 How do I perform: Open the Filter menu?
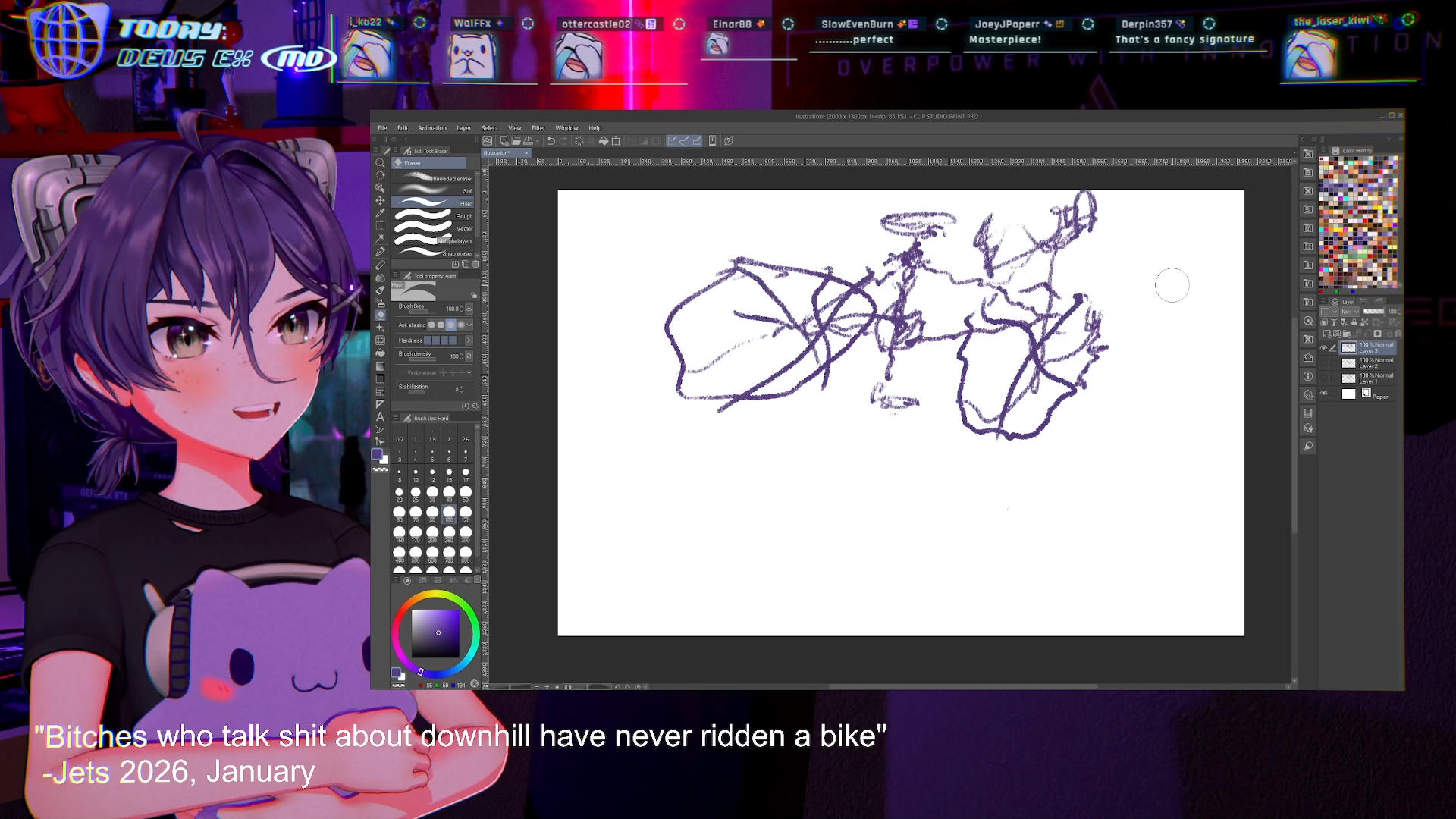point(538,128)
